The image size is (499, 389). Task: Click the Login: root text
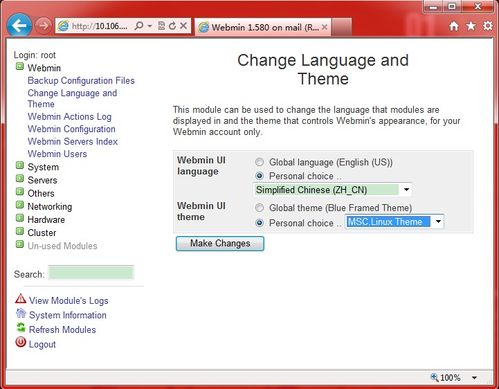click(35, 55)
